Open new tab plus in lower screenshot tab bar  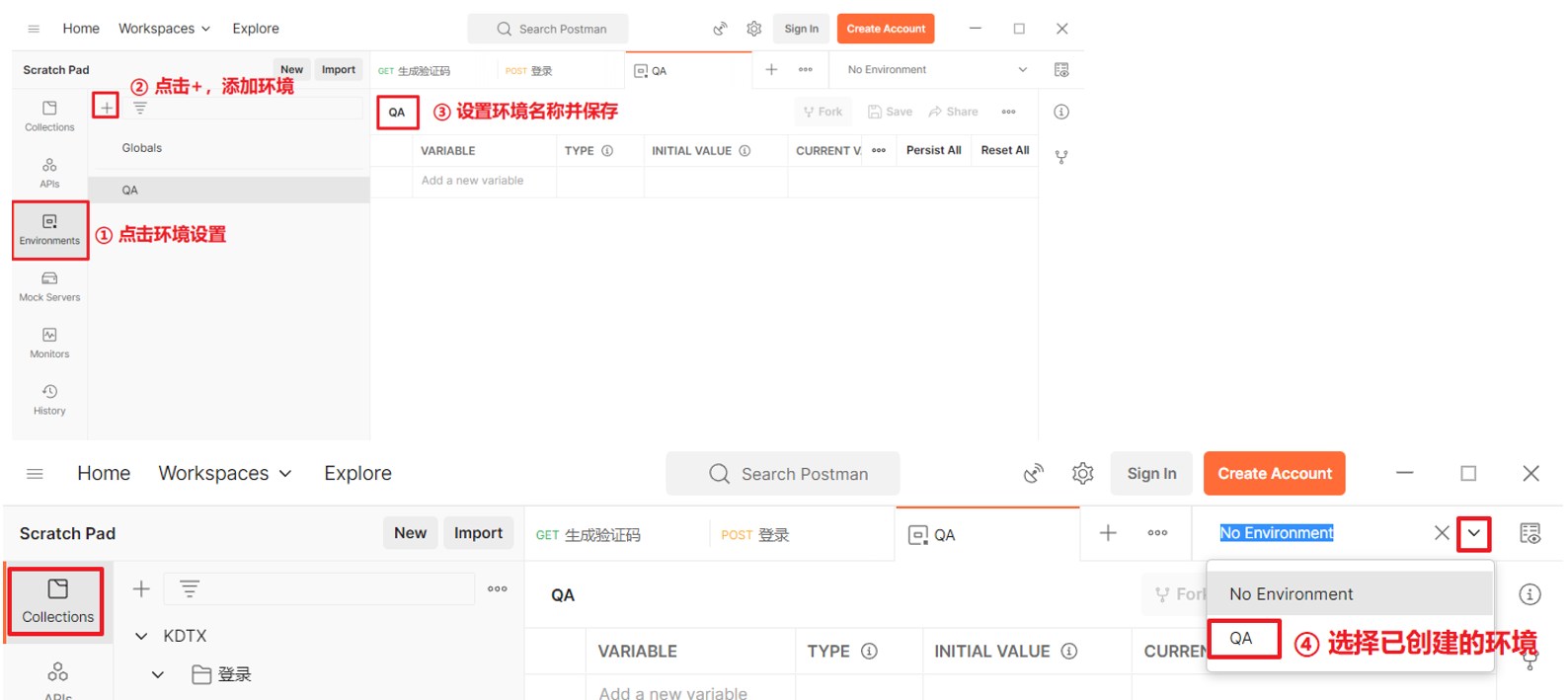coord(1108,533)
